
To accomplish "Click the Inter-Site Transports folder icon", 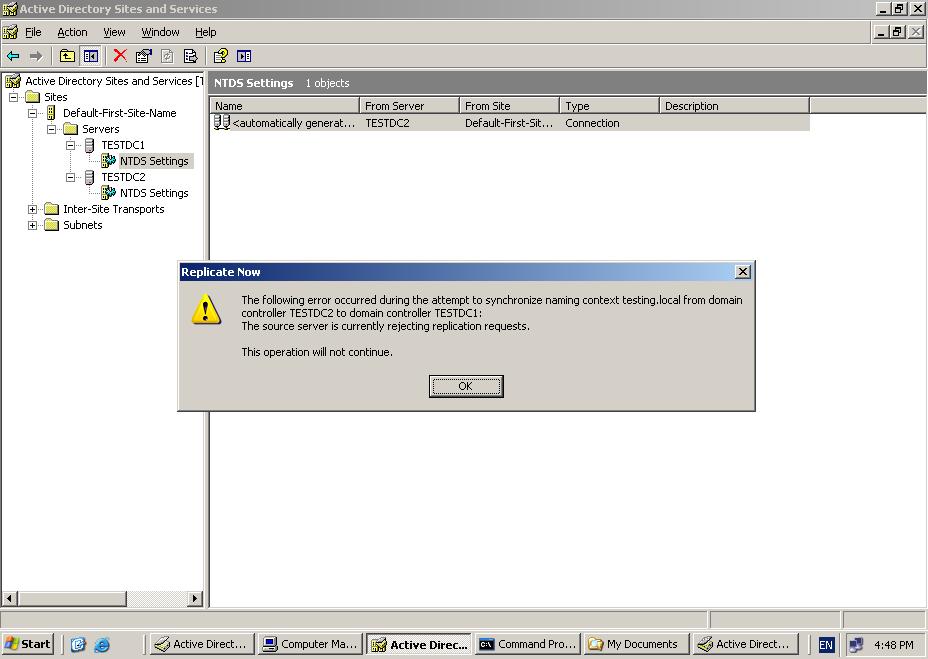I will [x=51, y=209].
